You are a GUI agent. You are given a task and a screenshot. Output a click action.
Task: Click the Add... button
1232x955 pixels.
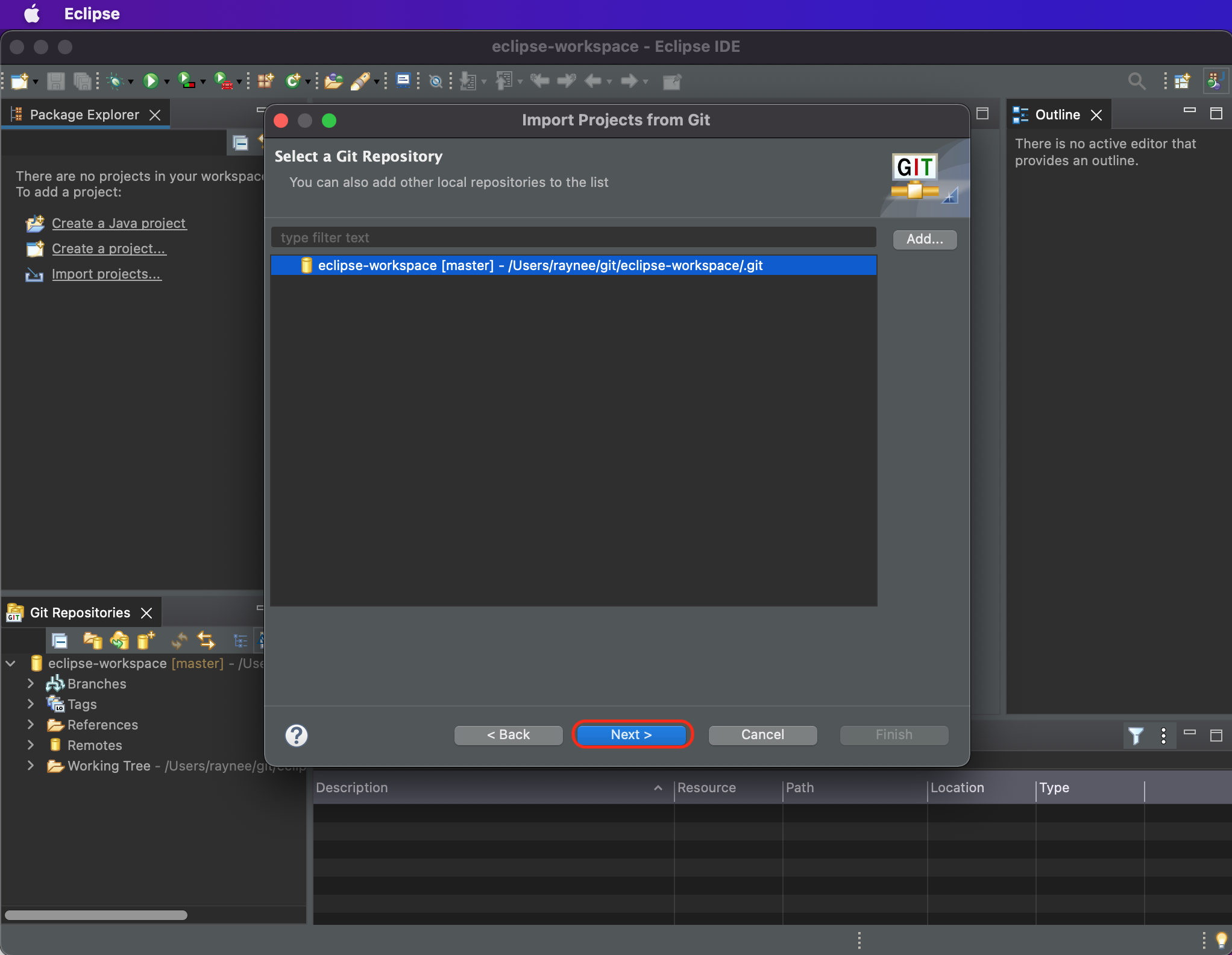click(x=924, y=239)
